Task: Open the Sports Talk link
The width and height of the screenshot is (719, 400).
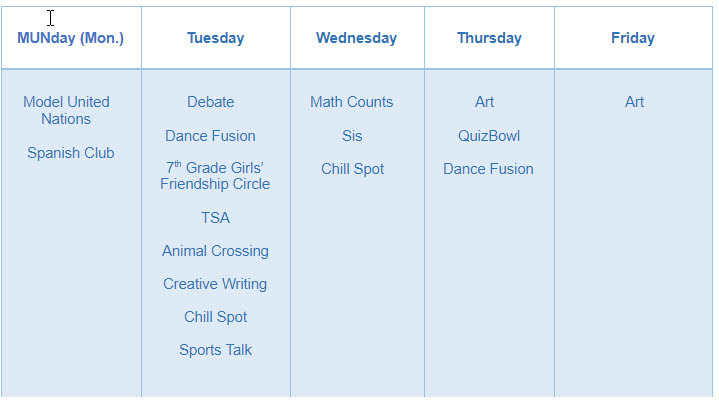Action: point(215,350)
